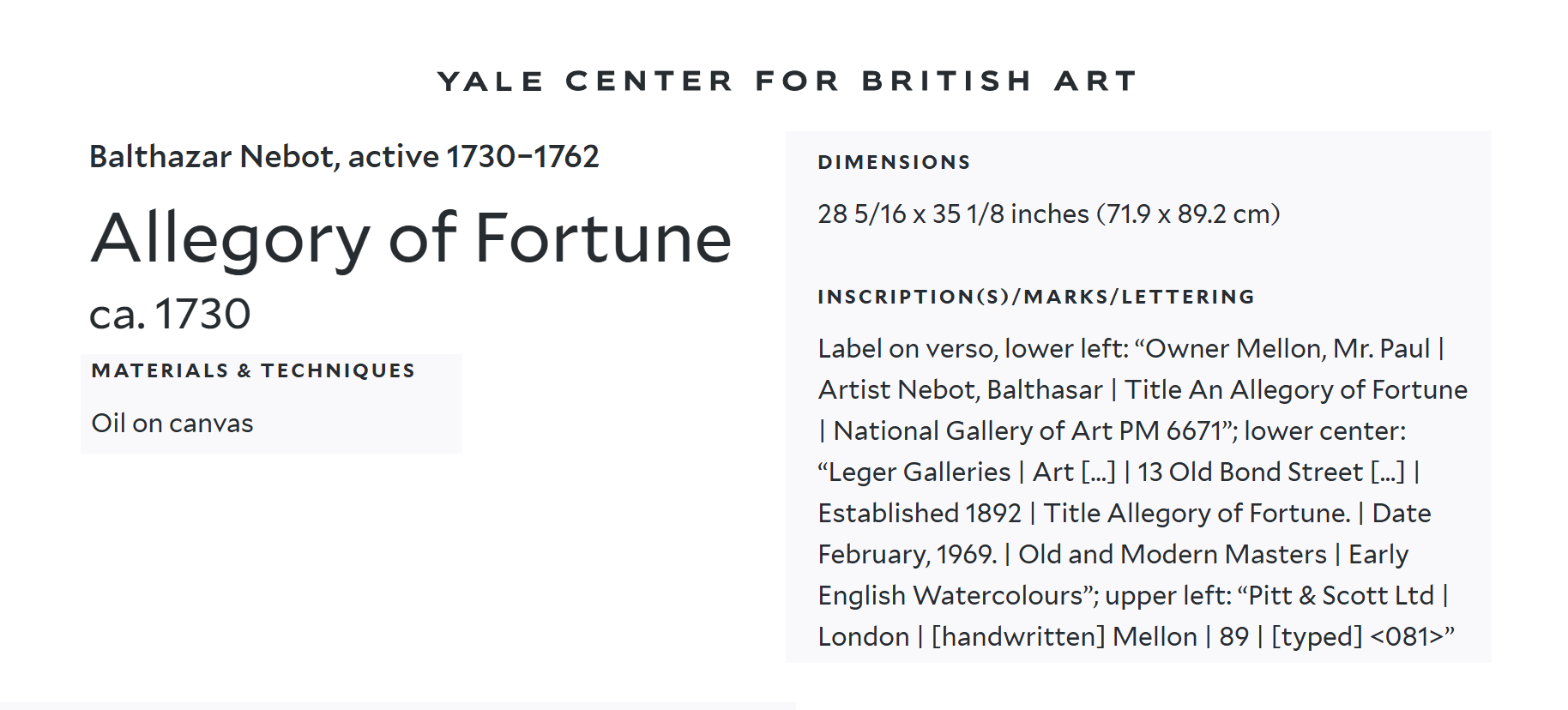Click the ca. 1730 date text
This screenshot has width=1568, height=710.
click(170, 314)
